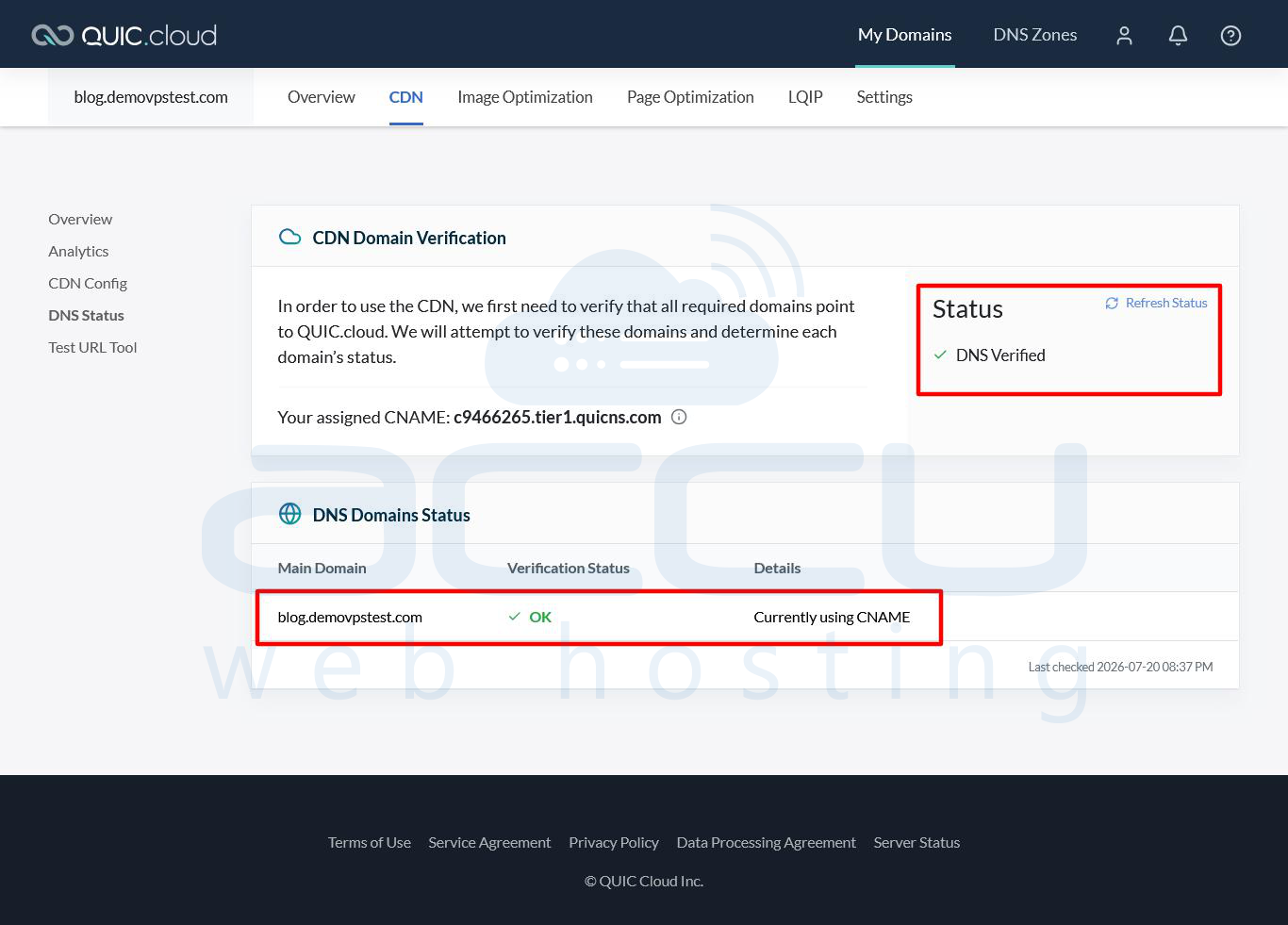Click the CDN Domain Verification heading

pyautogui.click(x=409, y=238)
